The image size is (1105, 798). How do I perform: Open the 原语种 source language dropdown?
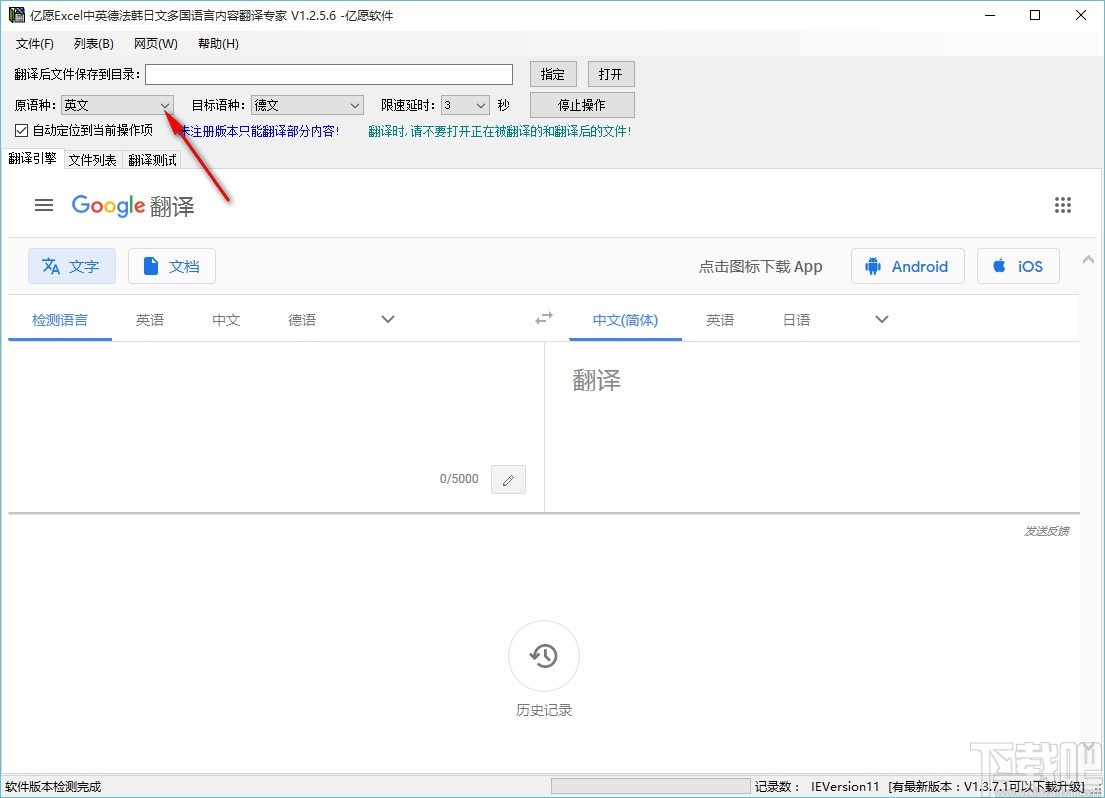[164, 104]
